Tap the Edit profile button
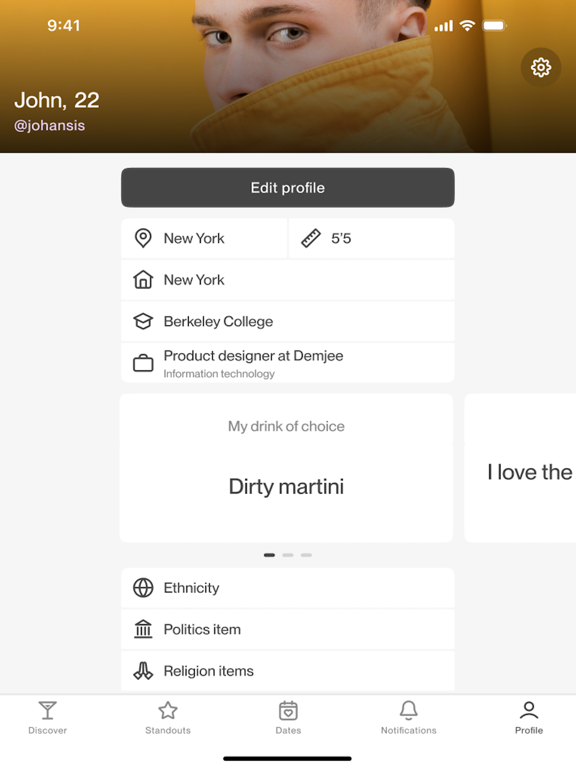The height and width of the screenshot is (768, 576). click(288, 188)
